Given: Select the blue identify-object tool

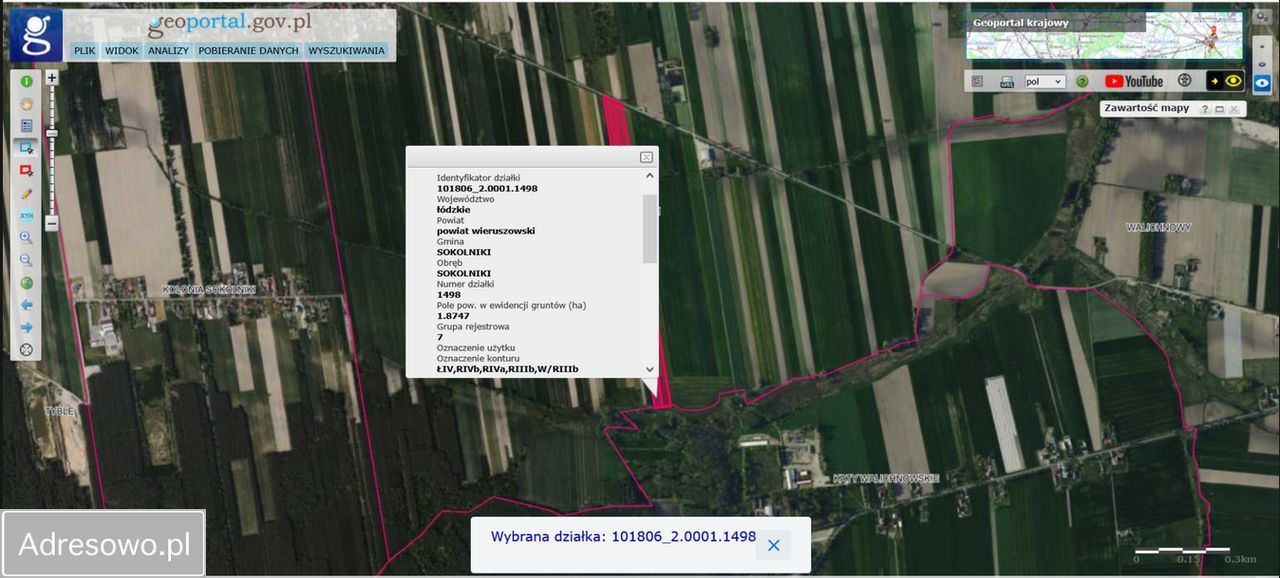Looking at the screenshot, I should click(x=26, y=148).
